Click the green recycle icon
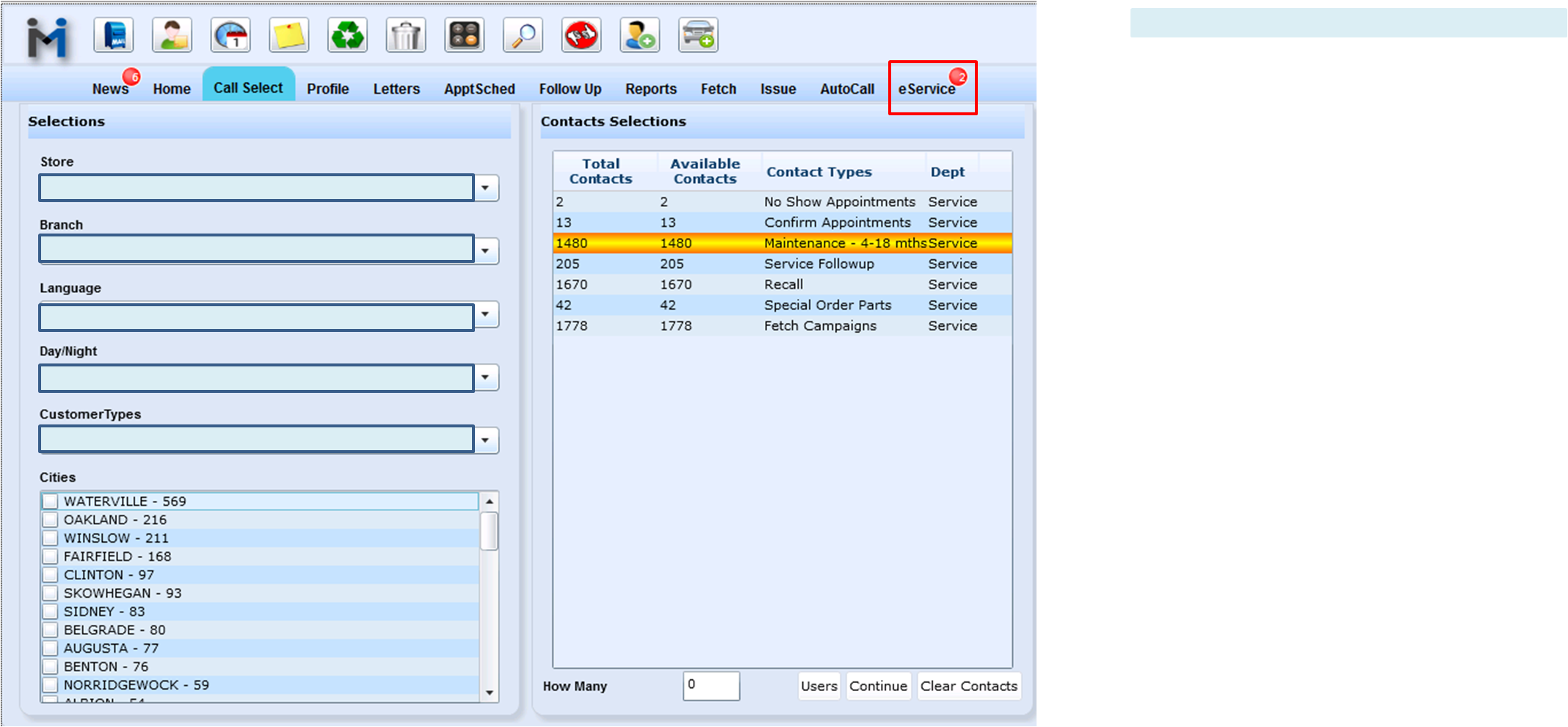The image size is (1568, 727). 347,35
